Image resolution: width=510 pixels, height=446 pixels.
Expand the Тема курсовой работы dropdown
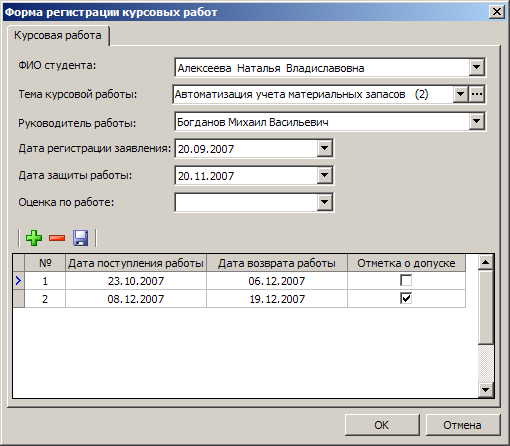coord(461,95)
